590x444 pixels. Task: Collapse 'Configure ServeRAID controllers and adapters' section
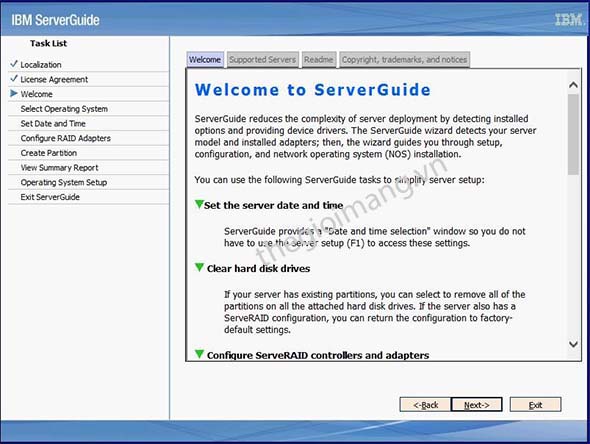[x=199, y=354]
